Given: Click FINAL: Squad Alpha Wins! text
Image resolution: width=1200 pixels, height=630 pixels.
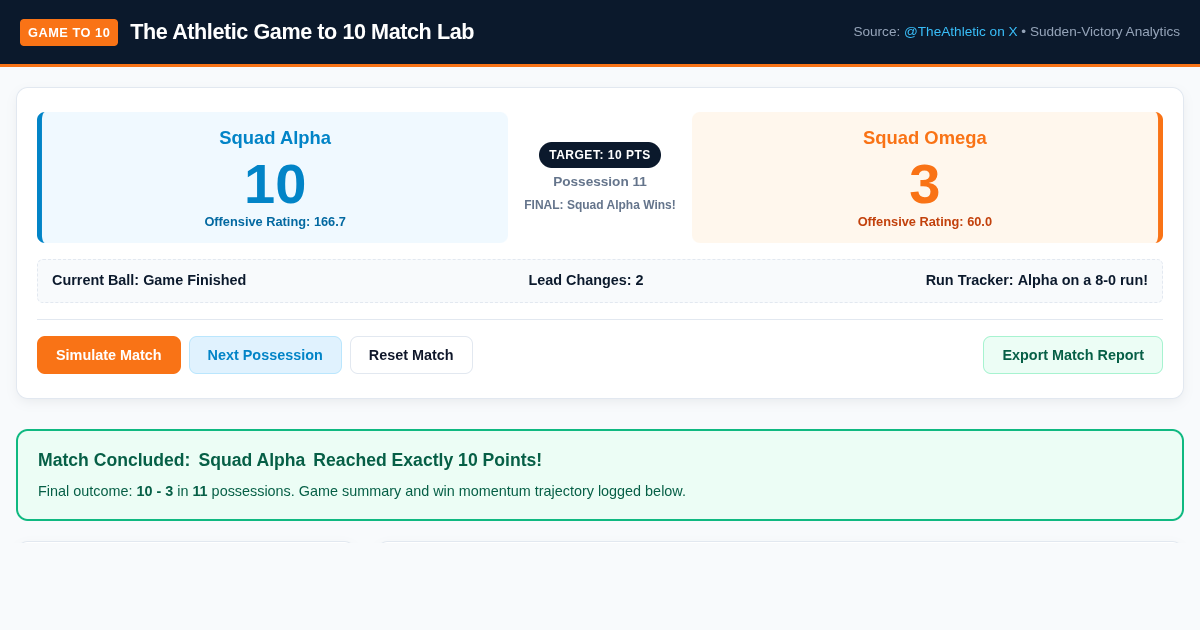Looking at the screenshot, I should (600, 205).
